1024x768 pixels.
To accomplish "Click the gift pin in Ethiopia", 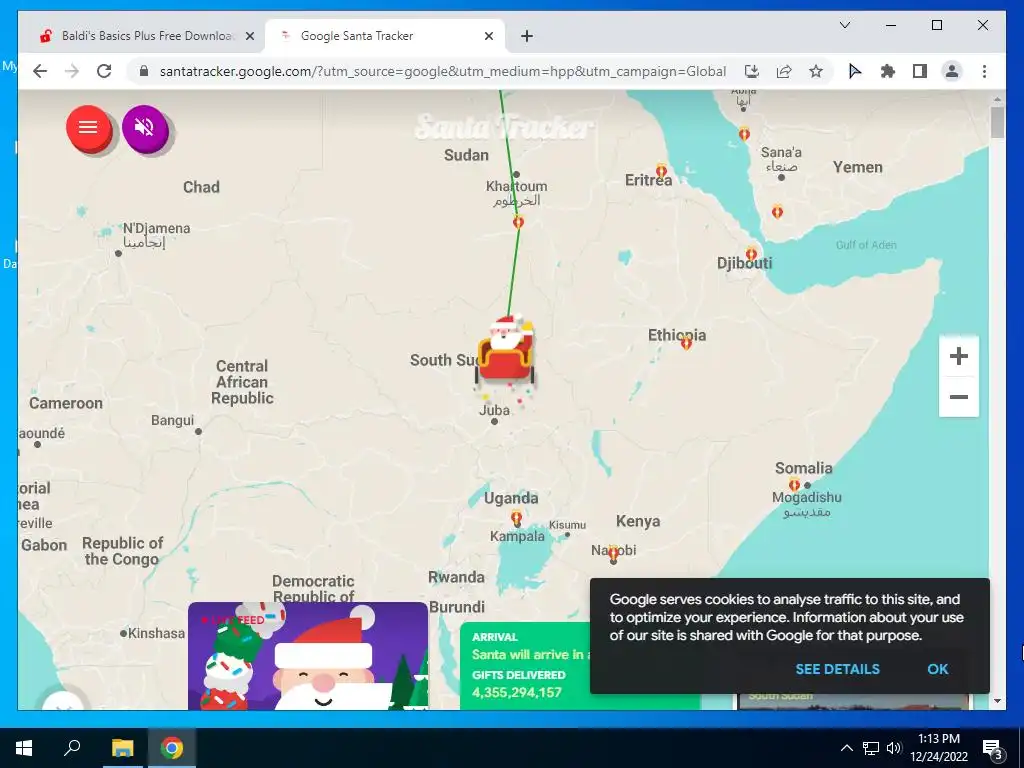I will click(x=686, y=342).
